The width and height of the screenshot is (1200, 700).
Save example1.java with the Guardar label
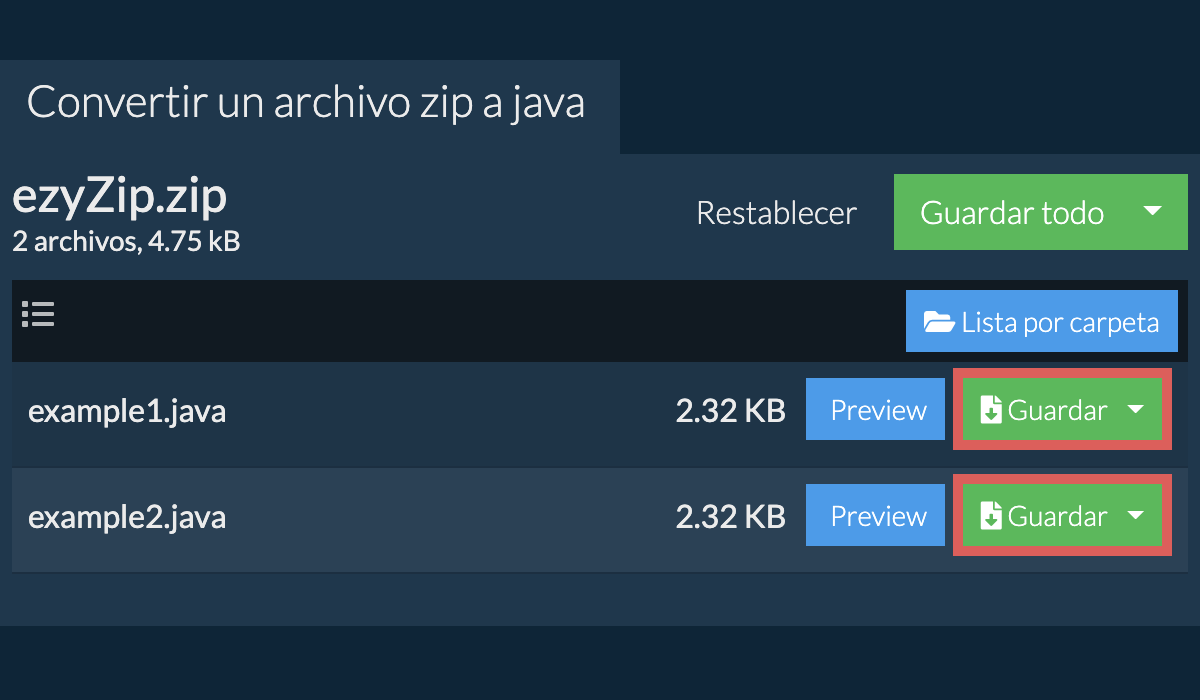tap(1057, 411)
